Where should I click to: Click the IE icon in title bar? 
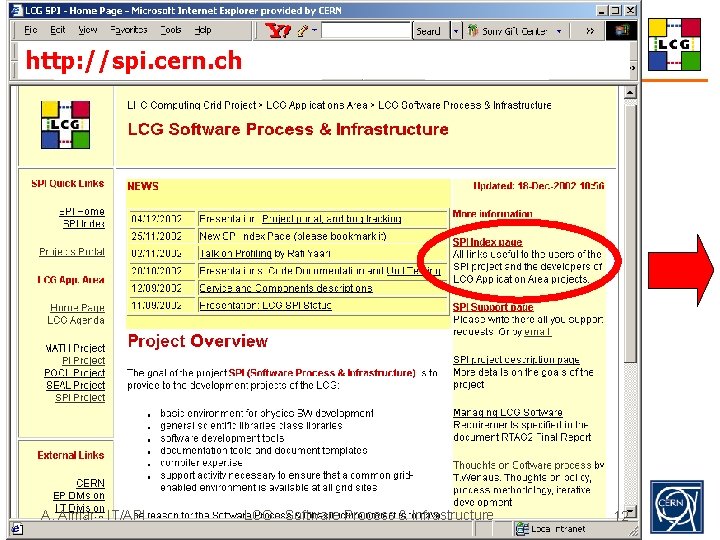pos(17,10)
